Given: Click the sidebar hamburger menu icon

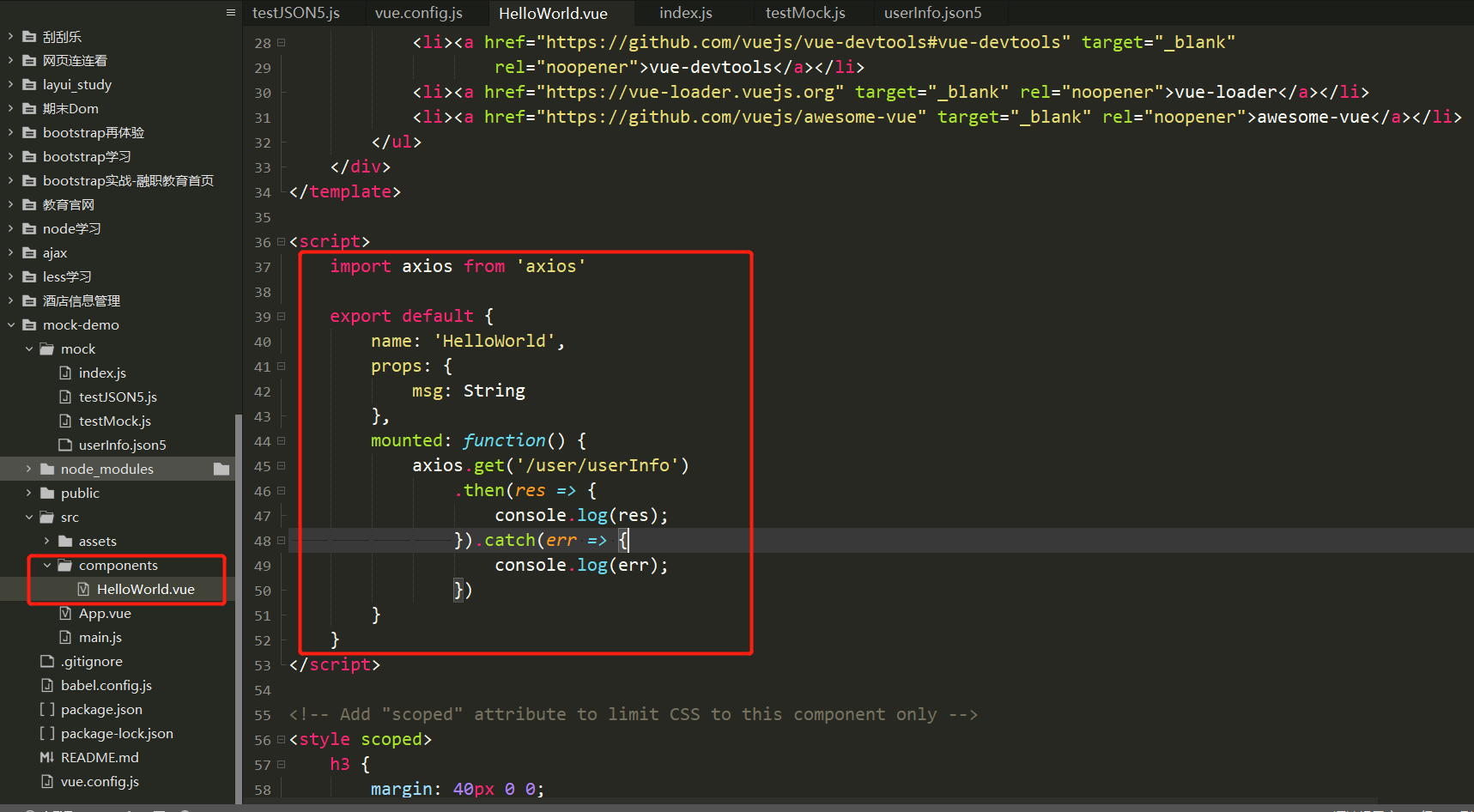Looking at the screenshot, I should (230, 12).
